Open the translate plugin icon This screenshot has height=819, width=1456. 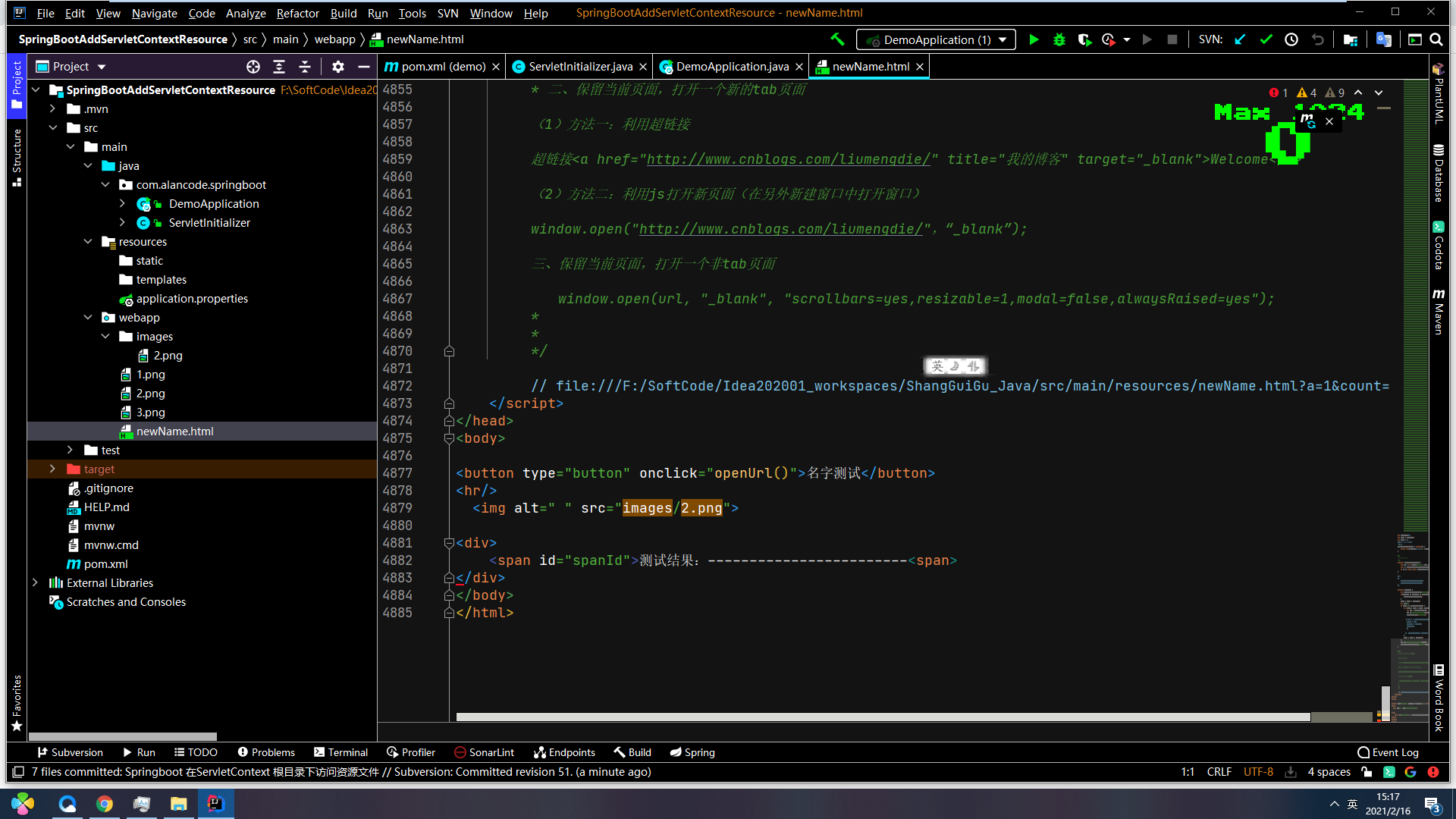(x=1384, y=39)
